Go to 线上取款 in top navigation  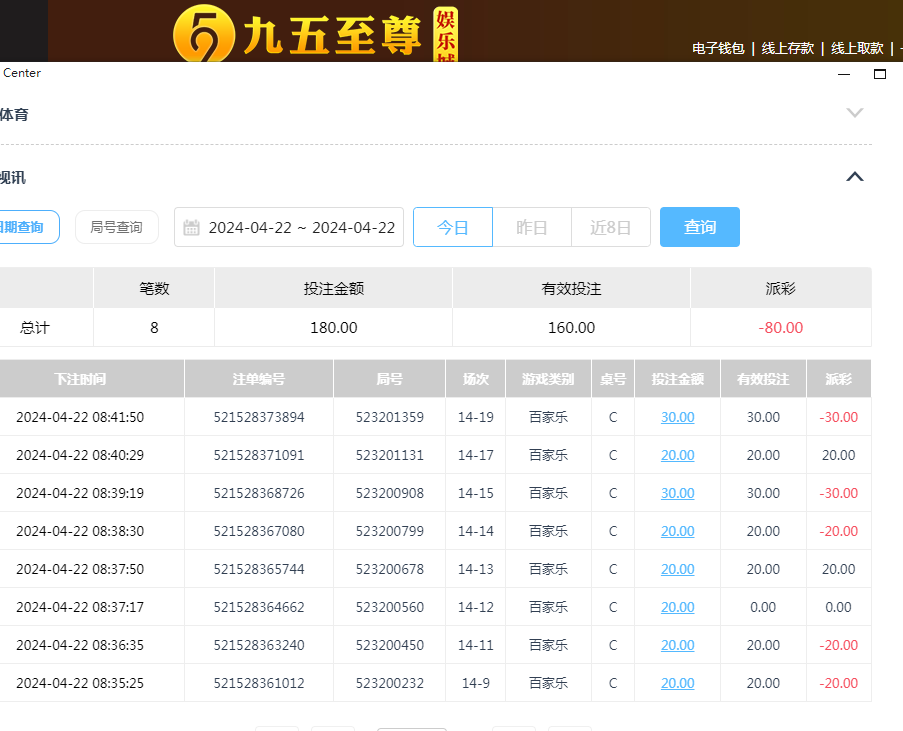click(x=857, y=48)
